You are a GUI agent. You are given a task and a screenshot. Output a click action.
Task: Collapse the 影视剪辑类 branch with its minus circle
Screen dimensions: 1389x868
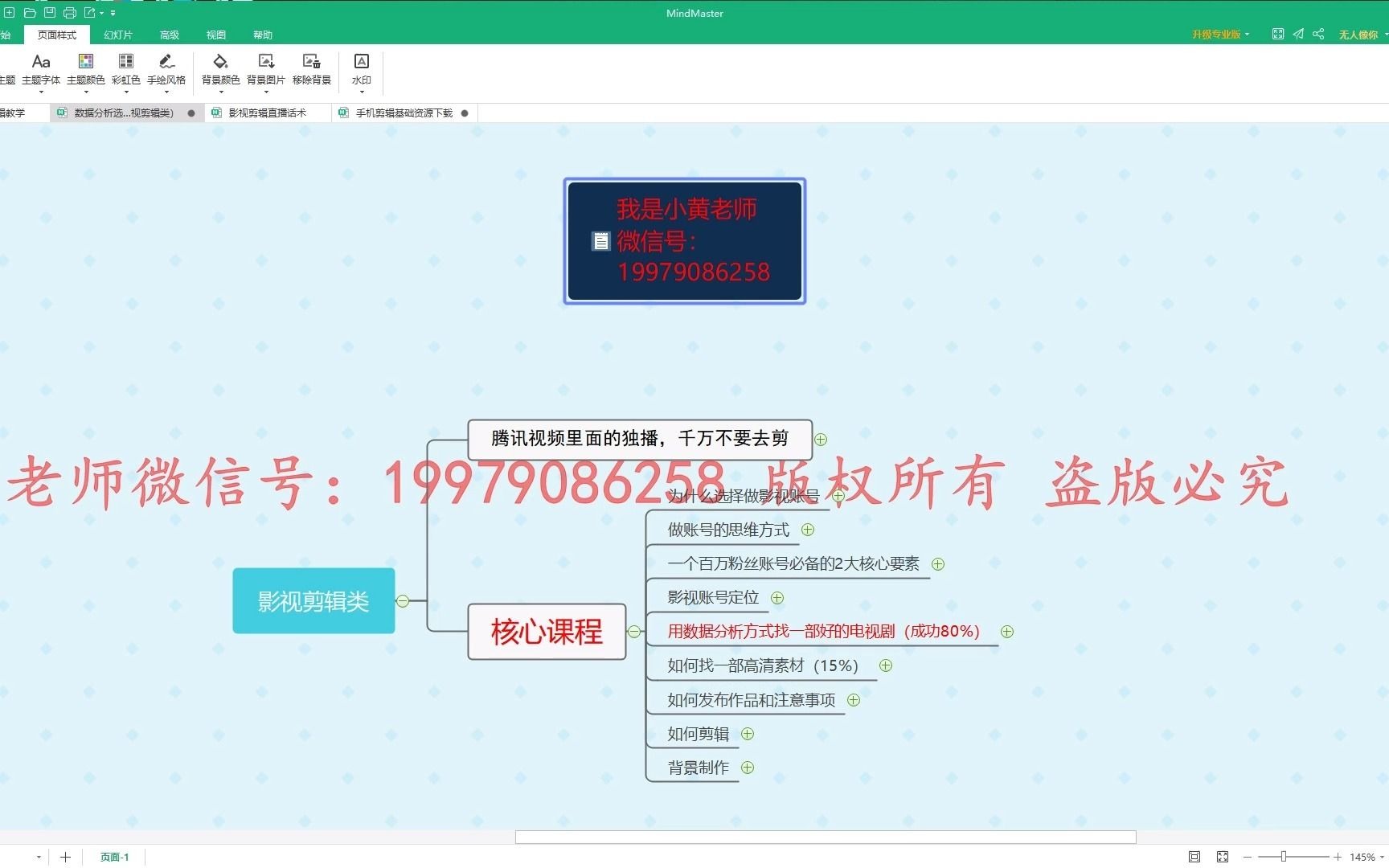403,600
